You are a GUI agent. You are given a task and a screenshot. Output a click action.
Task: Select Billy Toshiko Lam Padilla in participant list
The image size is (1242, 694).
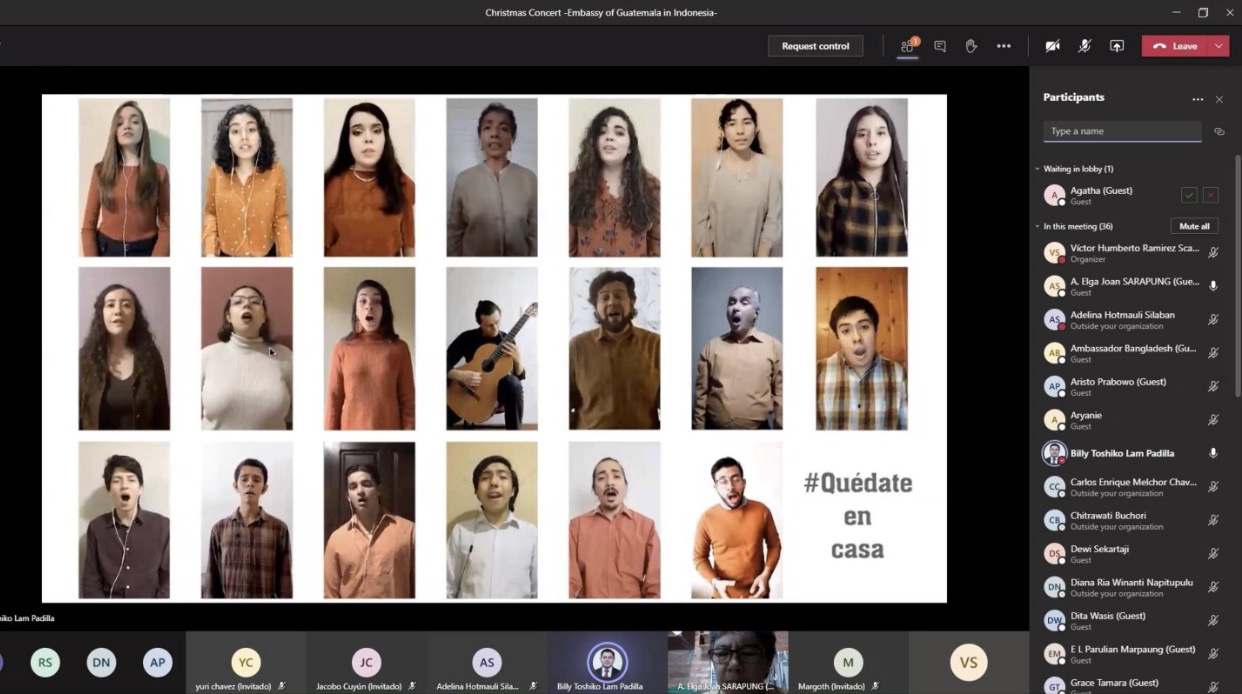coord(1122,453)
